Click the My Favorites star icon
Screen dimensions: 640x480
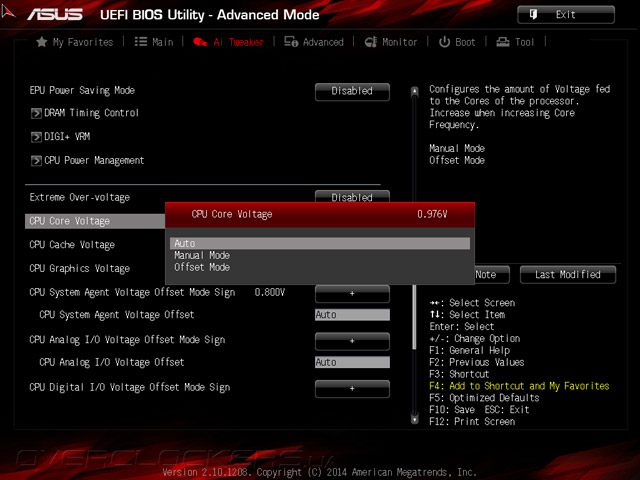(42, 42)
